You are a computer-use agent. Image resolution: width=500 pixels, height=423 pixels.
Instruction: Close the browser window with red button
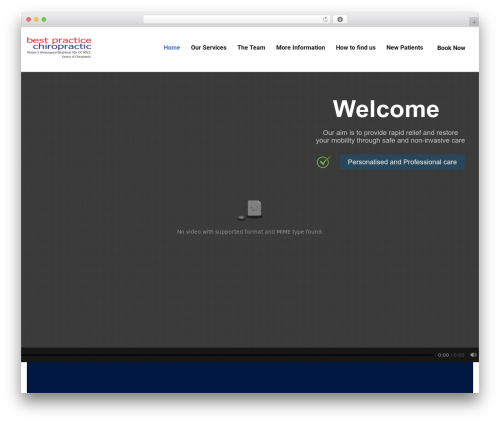click(29, 20)
